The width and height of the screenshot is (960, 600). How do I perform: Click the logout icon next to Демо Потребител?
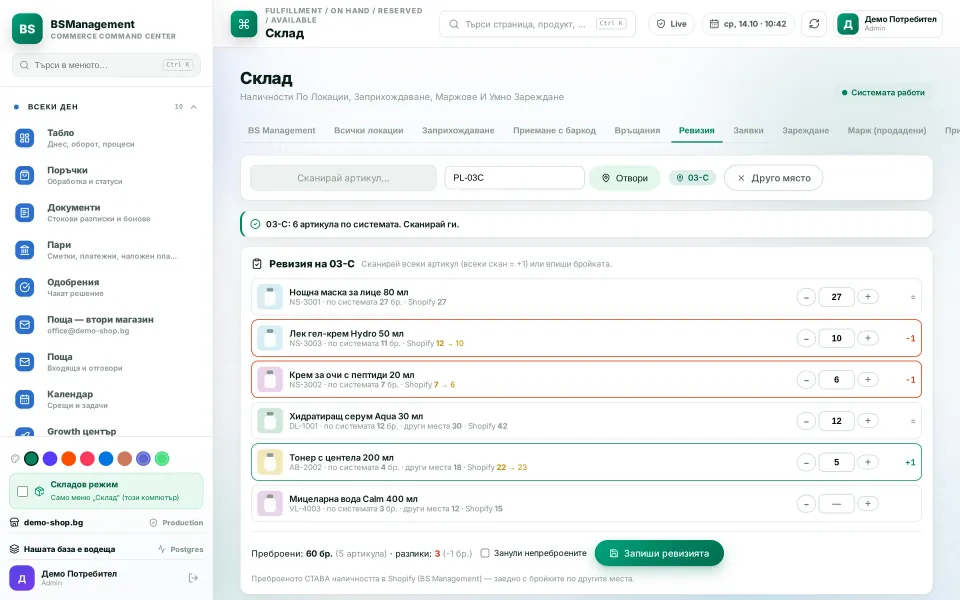(x=193, y=578)
